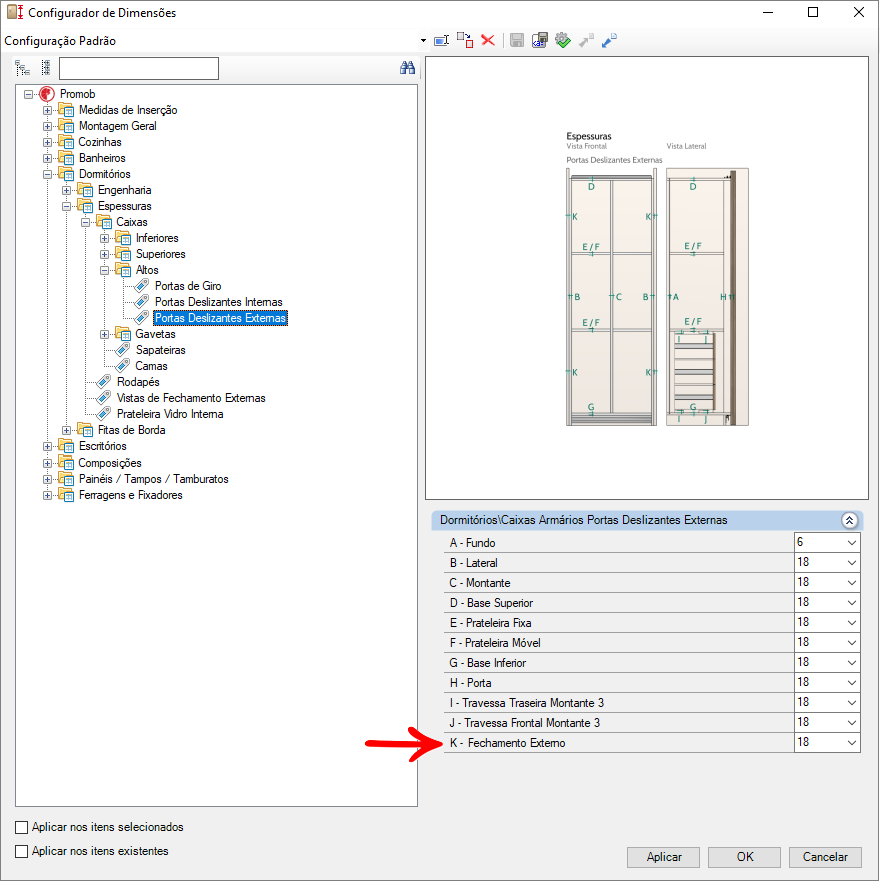Click the binoculars search icon
This screenshot has width=882, height=884.
tap(407, 68)
